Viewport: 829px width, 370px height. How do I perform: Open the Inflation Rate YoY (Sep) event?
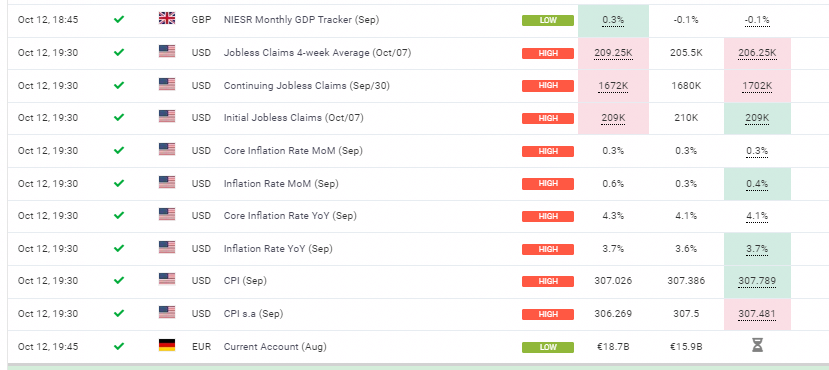tap(278, 248)
